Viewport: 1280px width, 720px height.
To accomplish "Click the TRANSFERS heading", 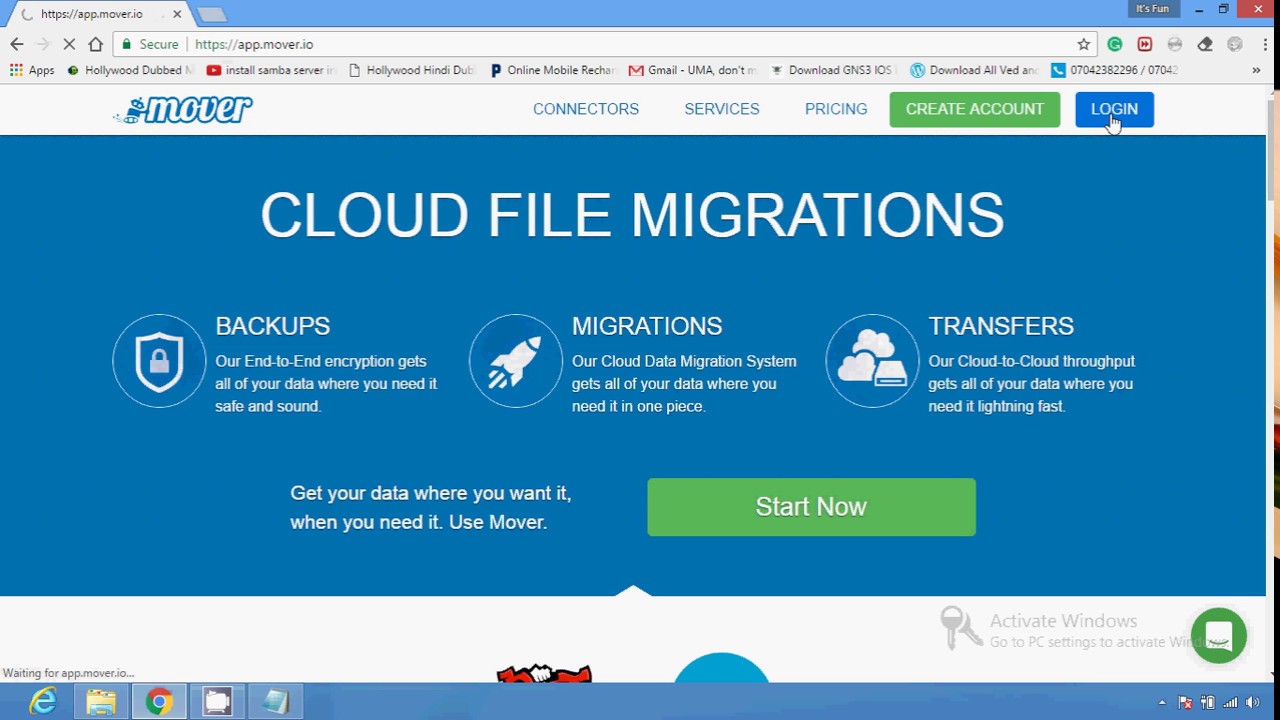I will pos(1001,326).
